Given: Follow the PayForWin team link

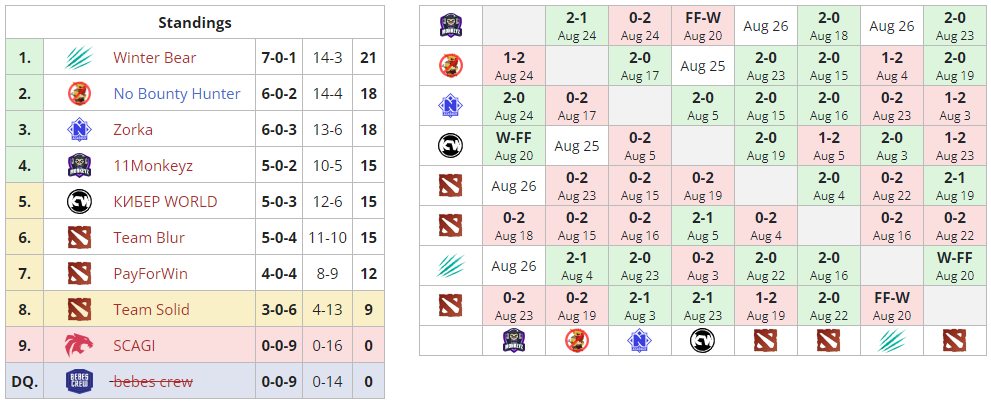Looking at the screenshot, I should (150, 274).
